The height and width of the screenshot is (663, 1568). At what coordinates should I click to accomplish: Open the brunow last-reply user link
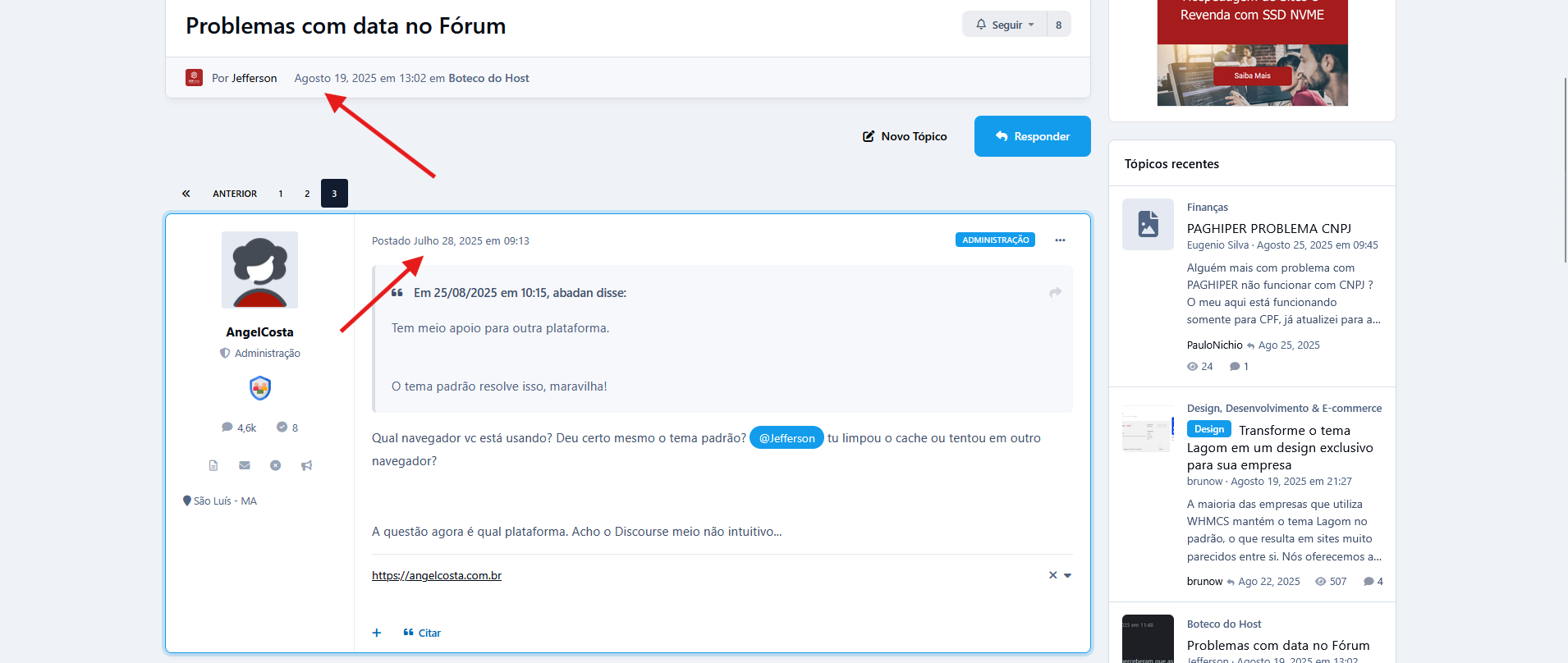pos(1204,582)
